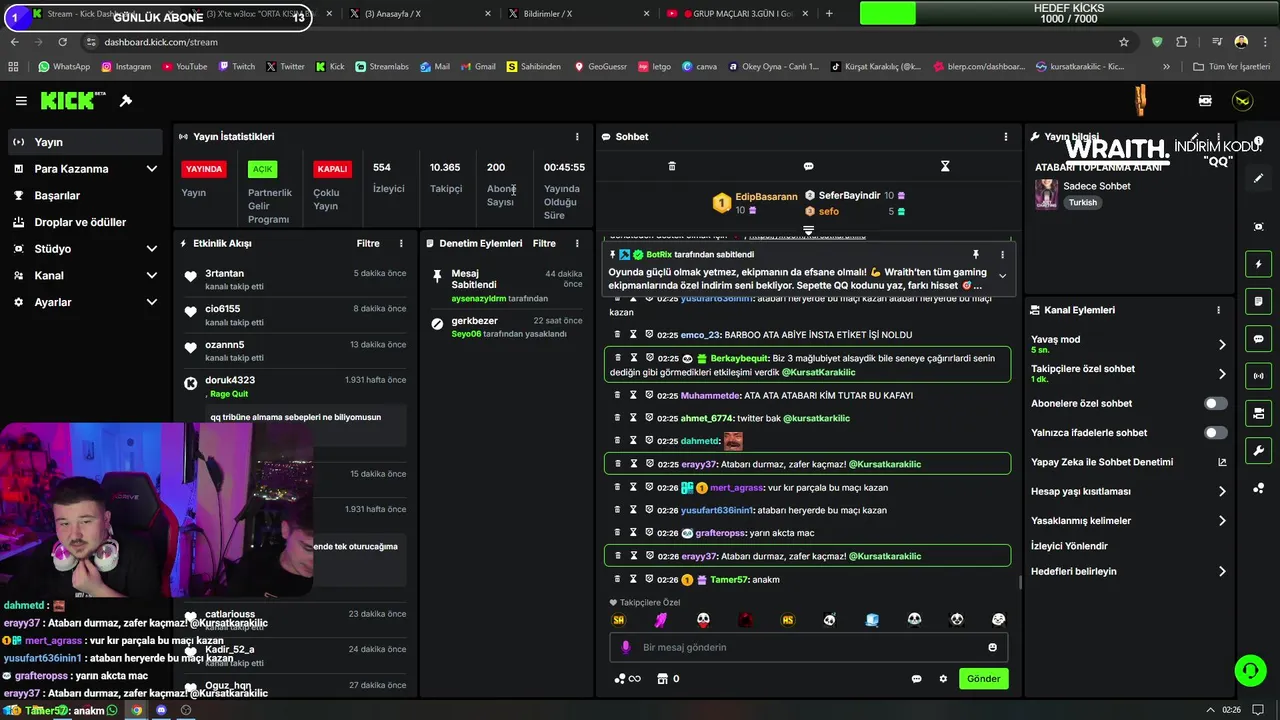Select Yayın in left sidebar
1280x720 pixels.
click(85, 142)
